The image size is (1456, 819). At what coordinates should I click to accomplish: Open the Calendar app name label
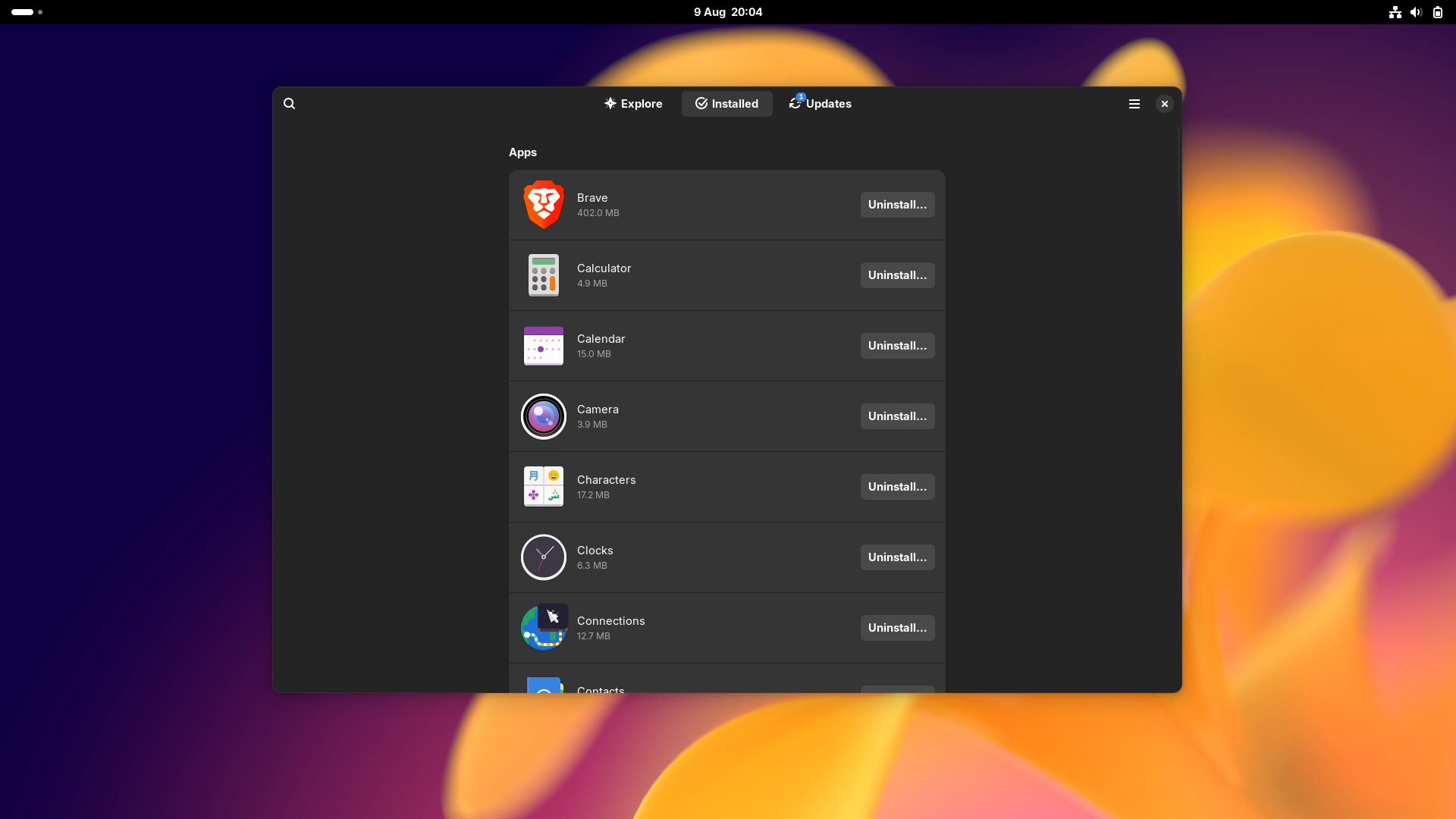coord(601,339)
